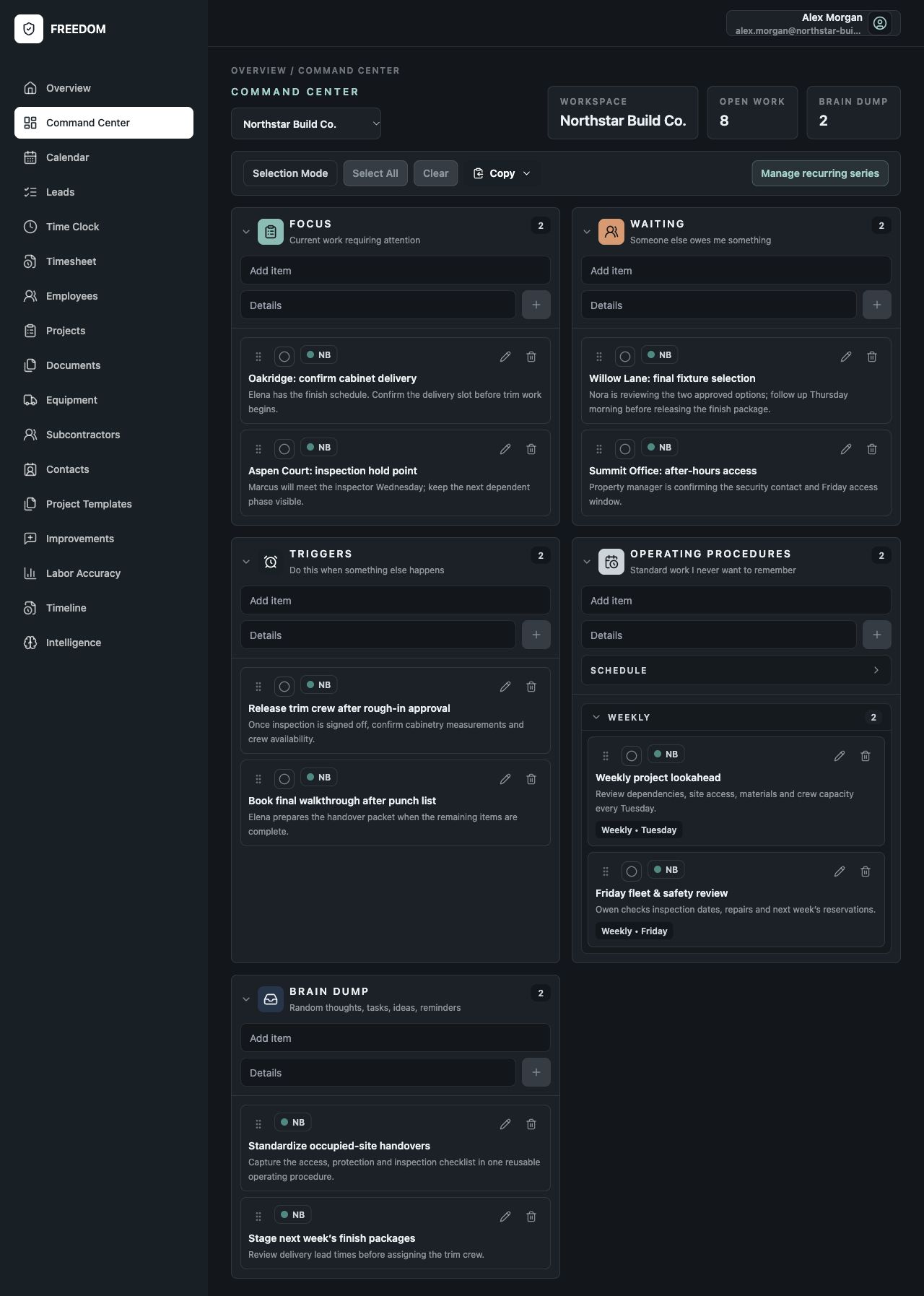Click the user profile avatar icon
The width and height of the screenshot is (924, 1296).
coord(880,23)
